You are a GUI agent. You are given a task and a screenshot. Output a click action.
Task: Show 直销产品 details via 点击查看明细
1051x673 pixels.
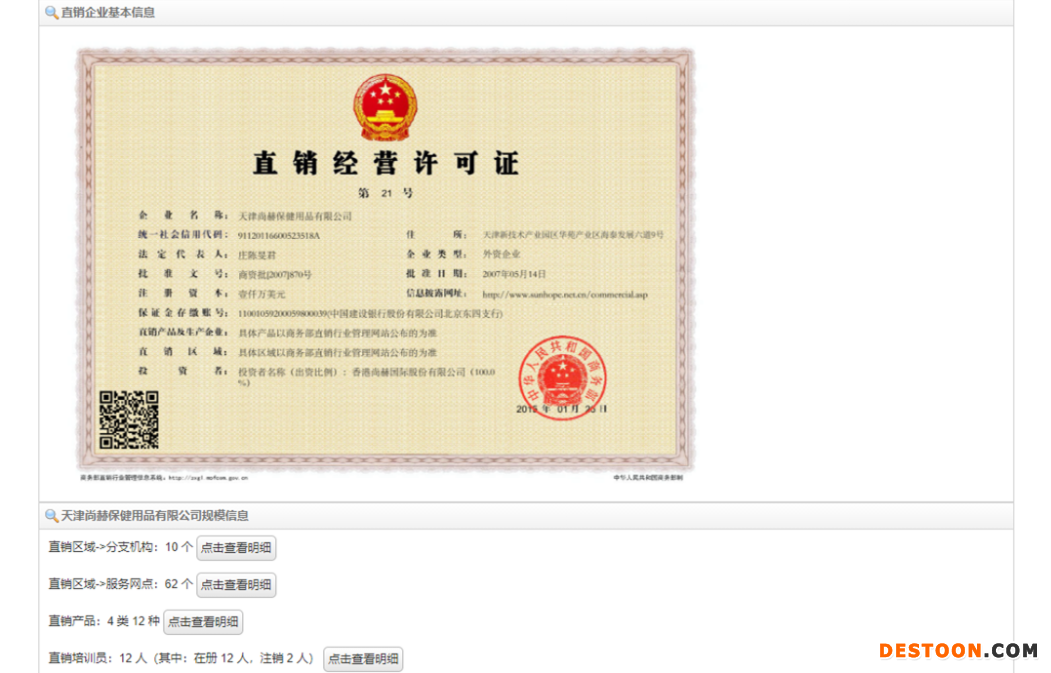click(x=203, y=622)
